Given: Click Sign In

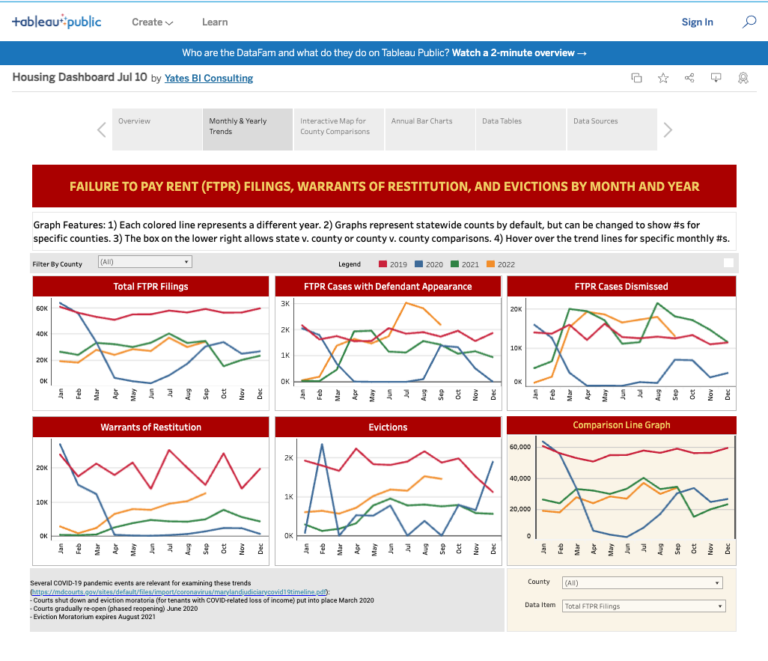Looking at the screenshot, I should click(697, 22).
